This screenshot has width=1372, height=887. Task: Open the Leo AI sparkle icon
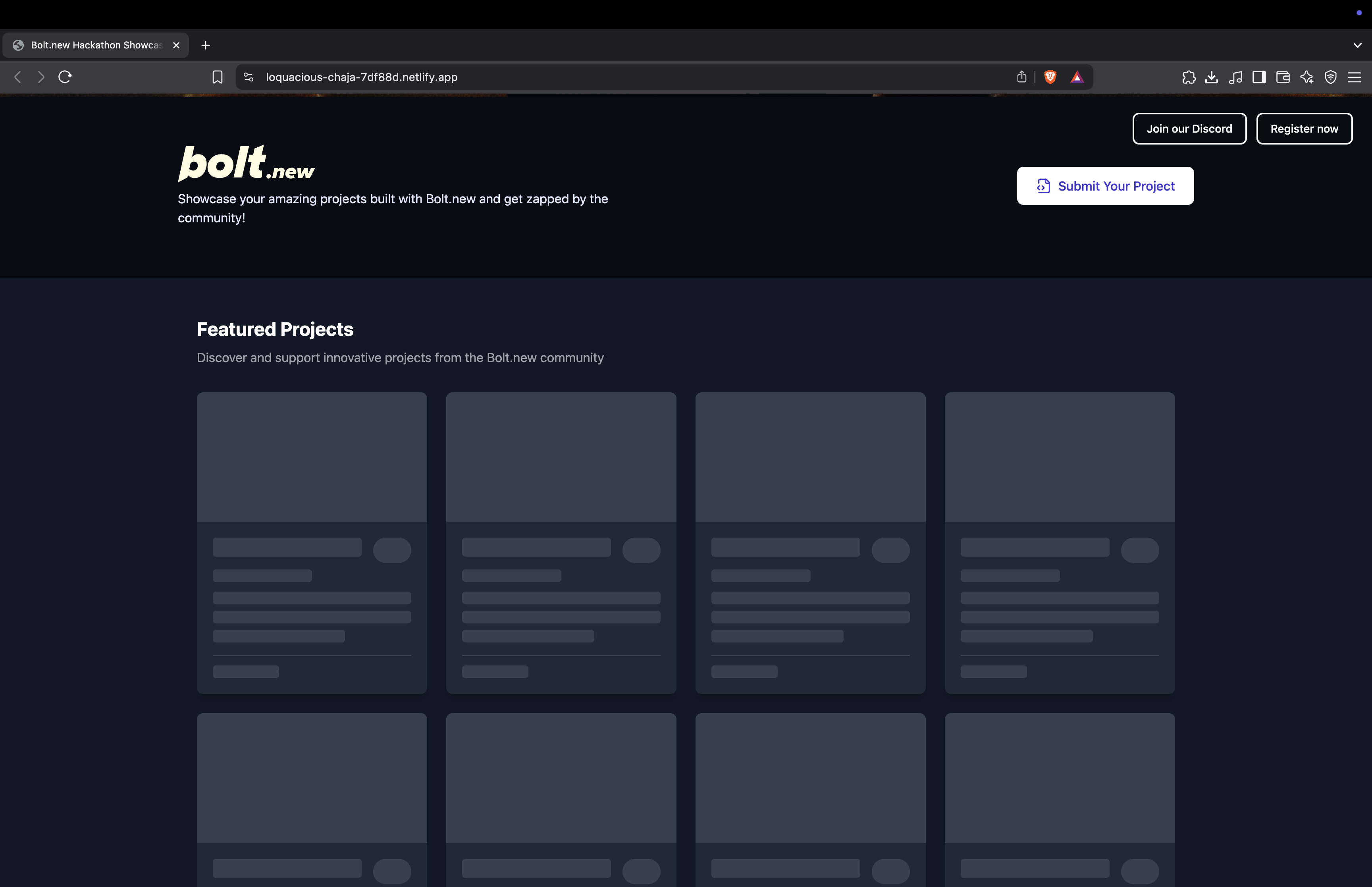(x=1306, y=77)
